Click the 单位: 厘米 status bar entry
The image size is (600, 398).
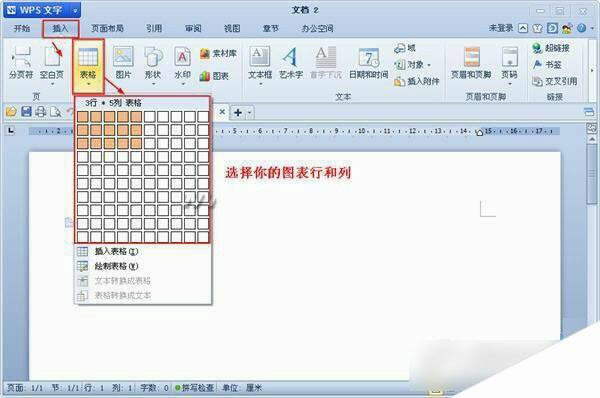tap(243, 388)
